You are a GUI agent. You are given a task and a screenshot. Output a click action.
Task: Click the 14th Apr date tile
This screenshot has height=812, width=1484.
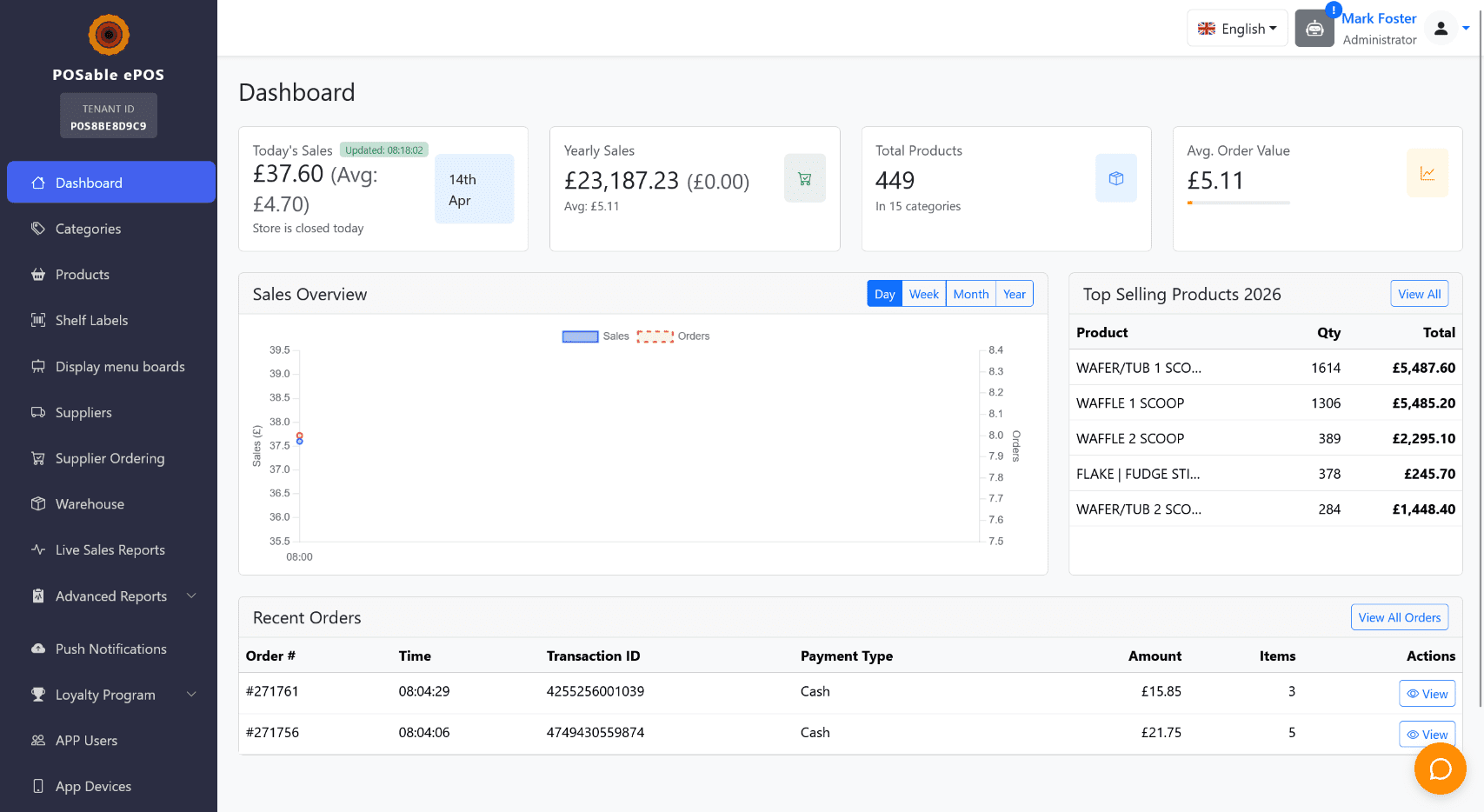(x=474, y=190)
